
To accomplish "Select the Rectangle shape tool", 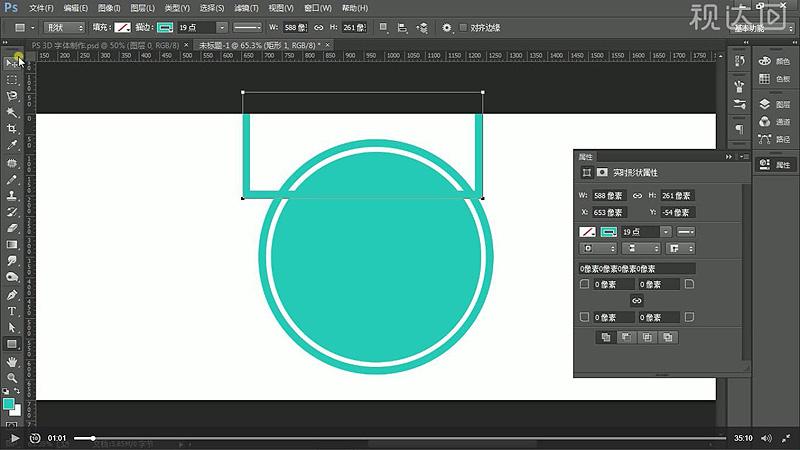I will coord(11,344).
